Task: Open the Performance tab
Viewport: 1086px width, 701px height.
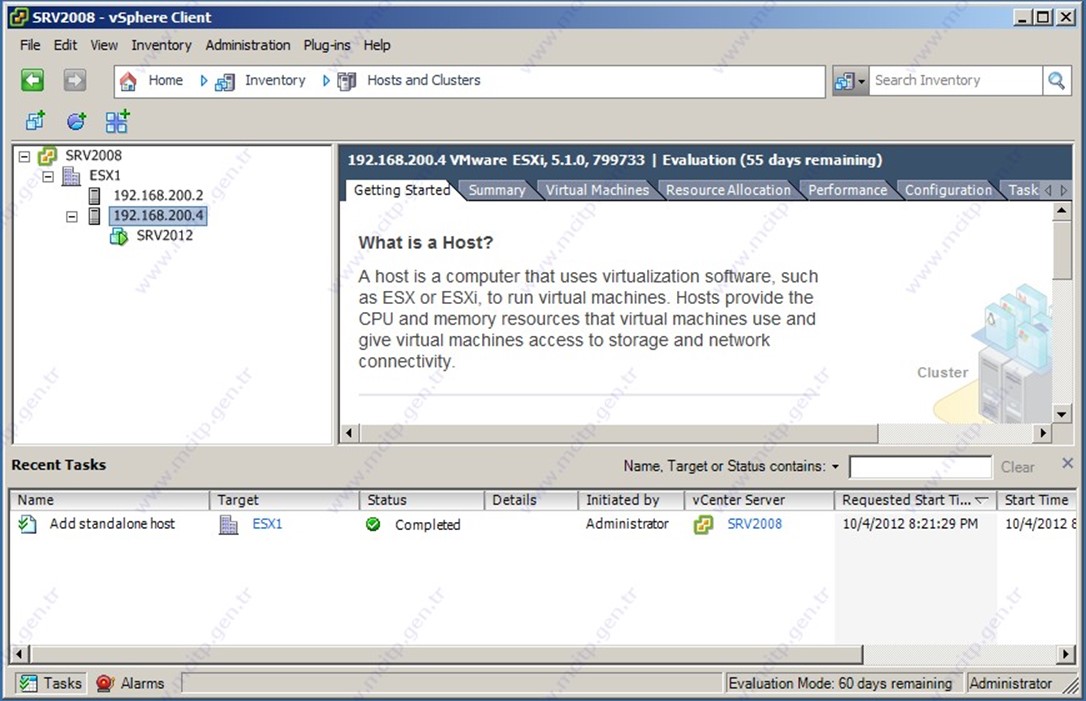Action: click(x=847, y=190)
